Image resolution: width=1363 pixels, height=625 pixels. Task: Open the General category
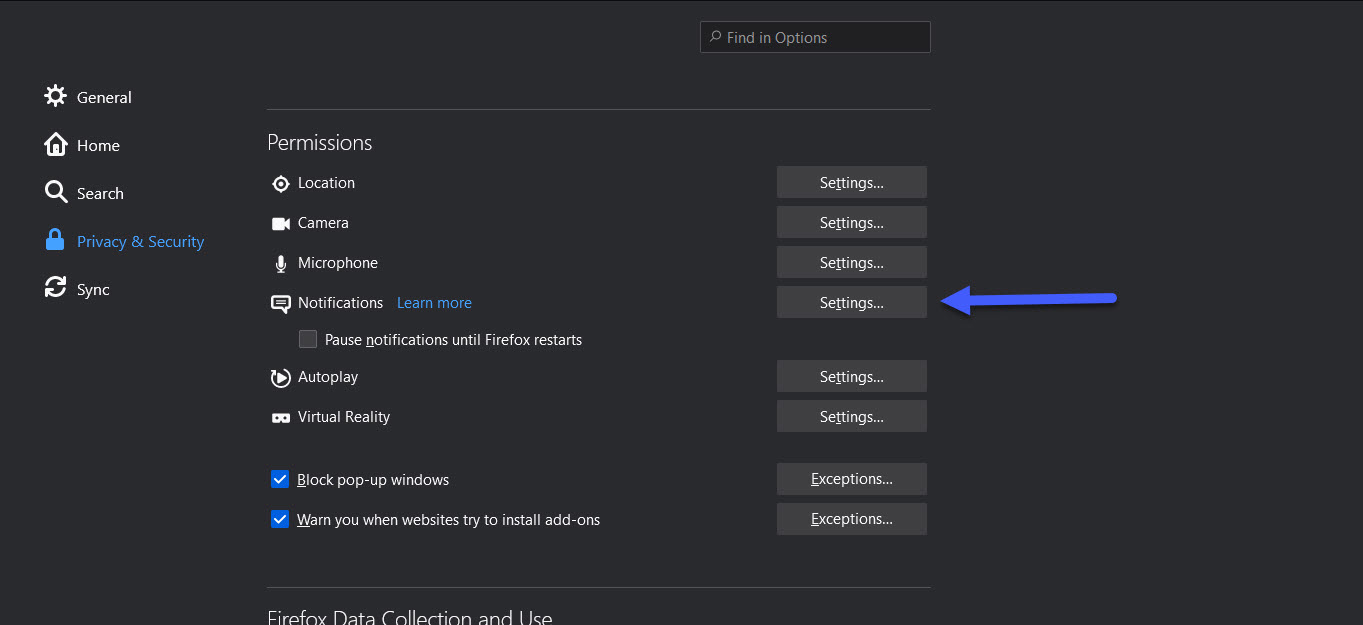(104, 97)
